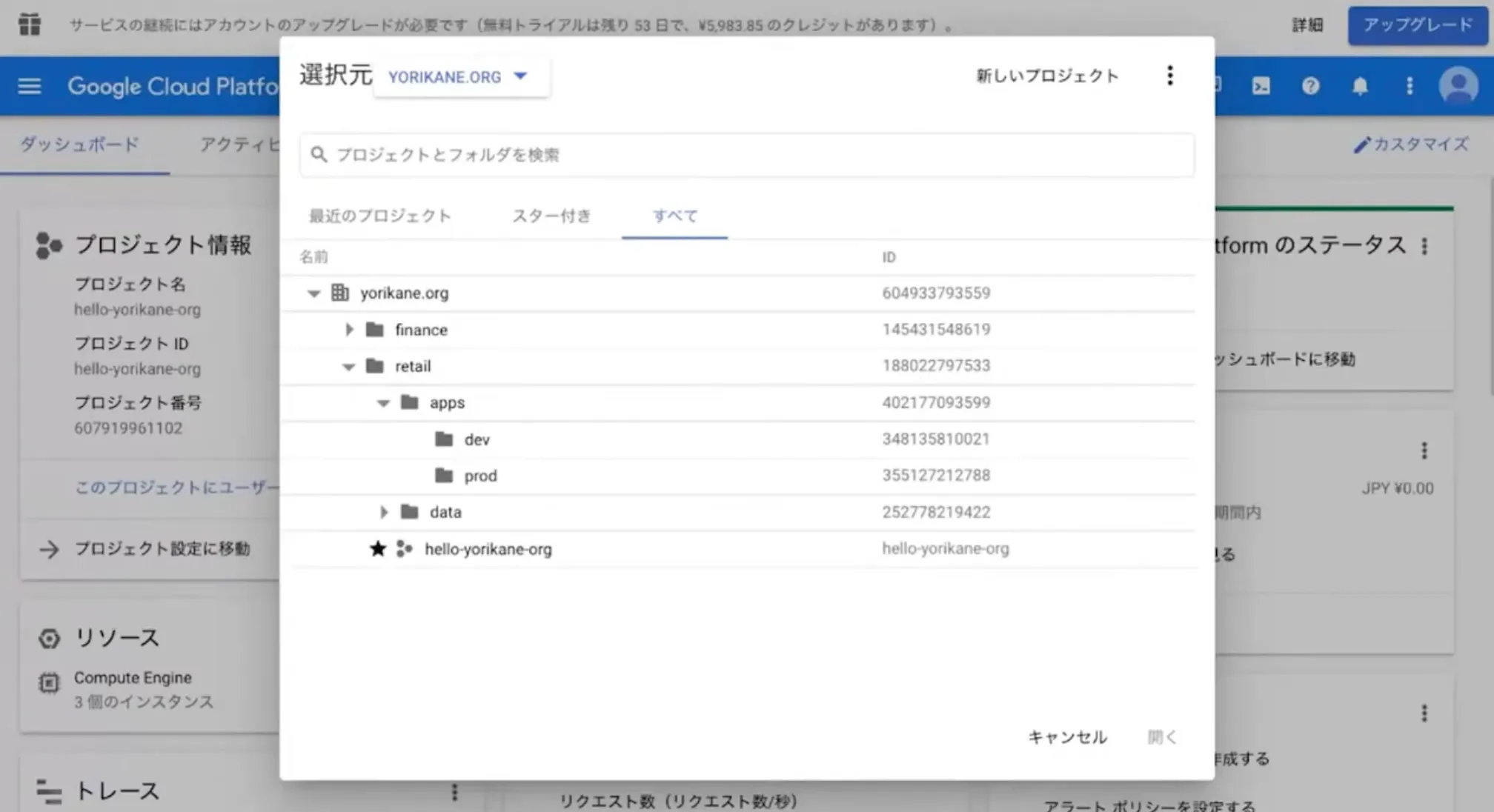Select hello-yorikane-org project row

point(738,549)
